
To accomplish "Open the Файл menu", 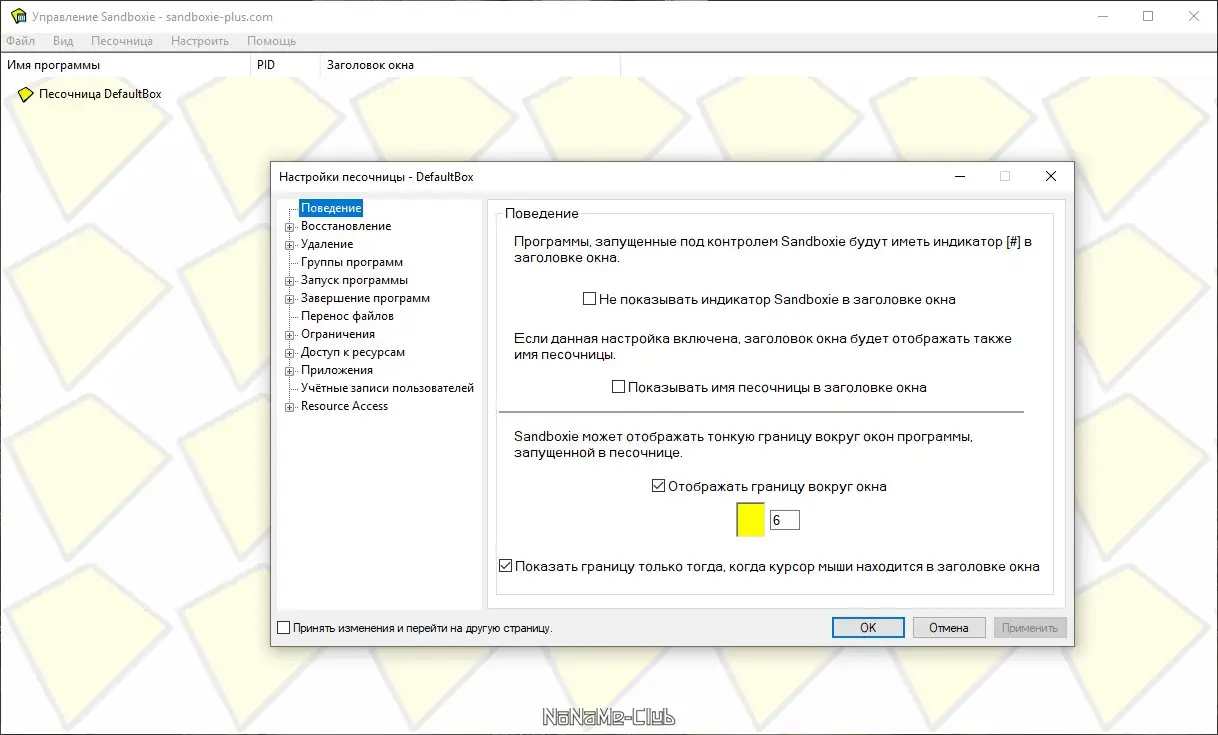I will coord(20,41).
